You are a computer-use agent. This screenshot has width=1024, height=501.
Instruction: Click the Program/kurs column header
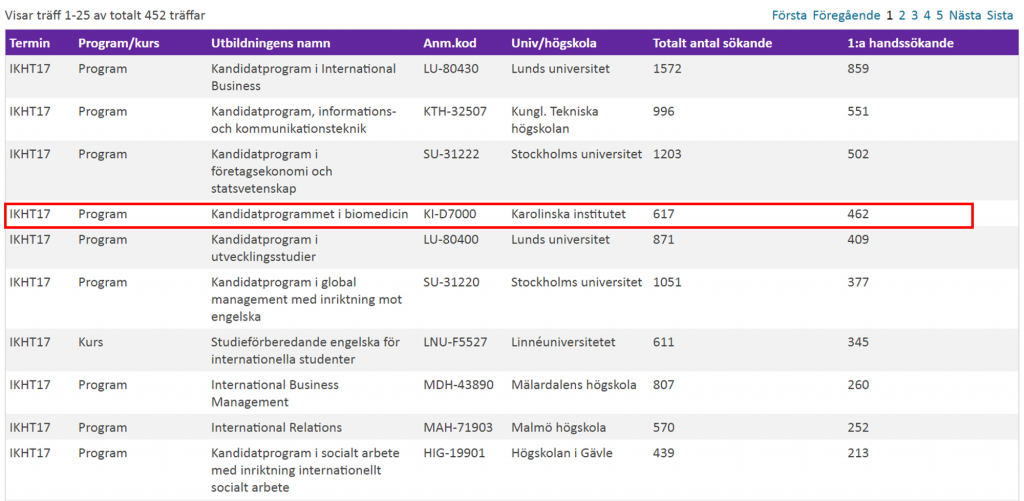click(119, 44)
